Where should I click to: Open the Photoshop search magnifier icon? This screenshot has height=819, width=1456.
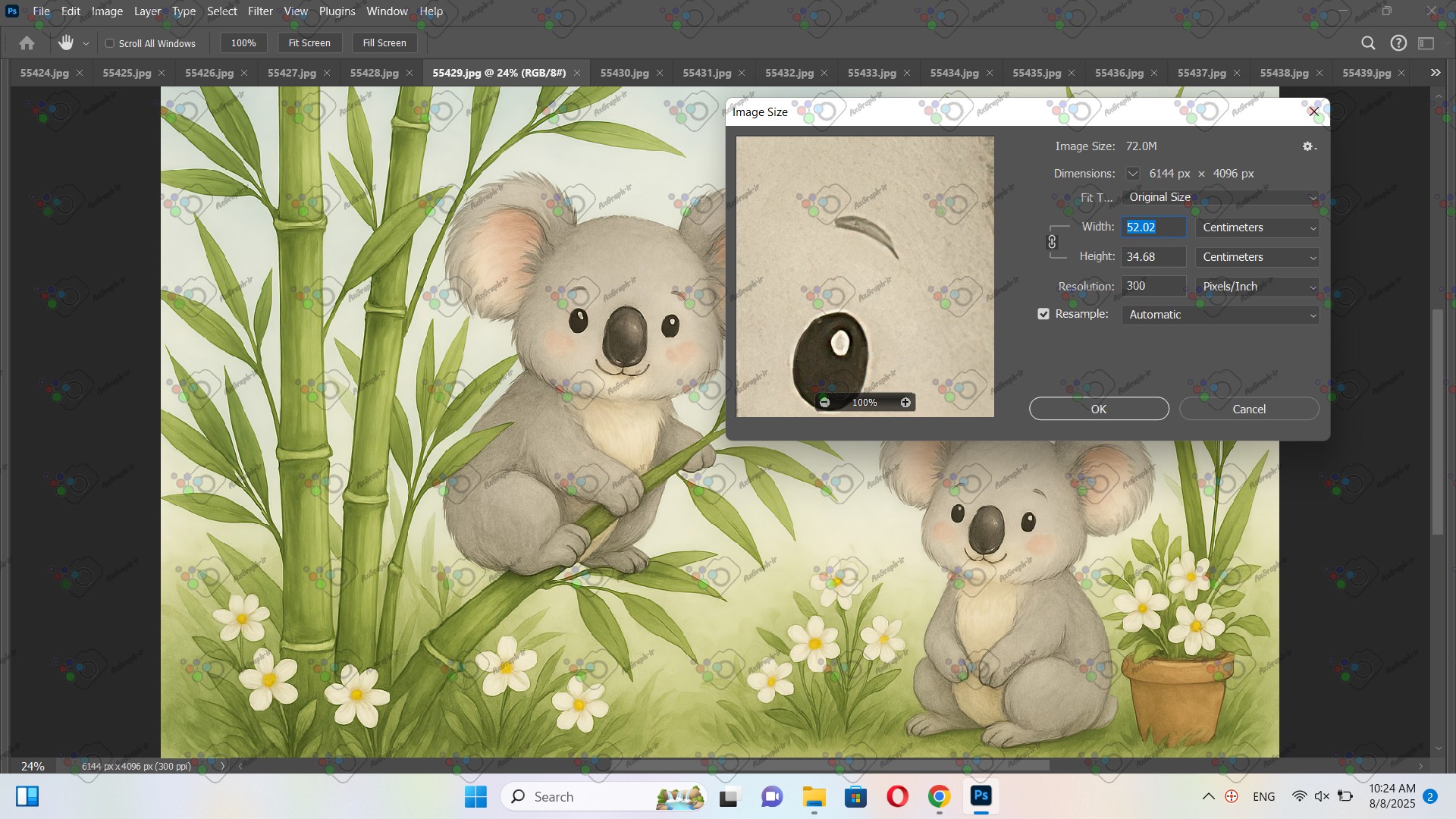click(1368, 43)
